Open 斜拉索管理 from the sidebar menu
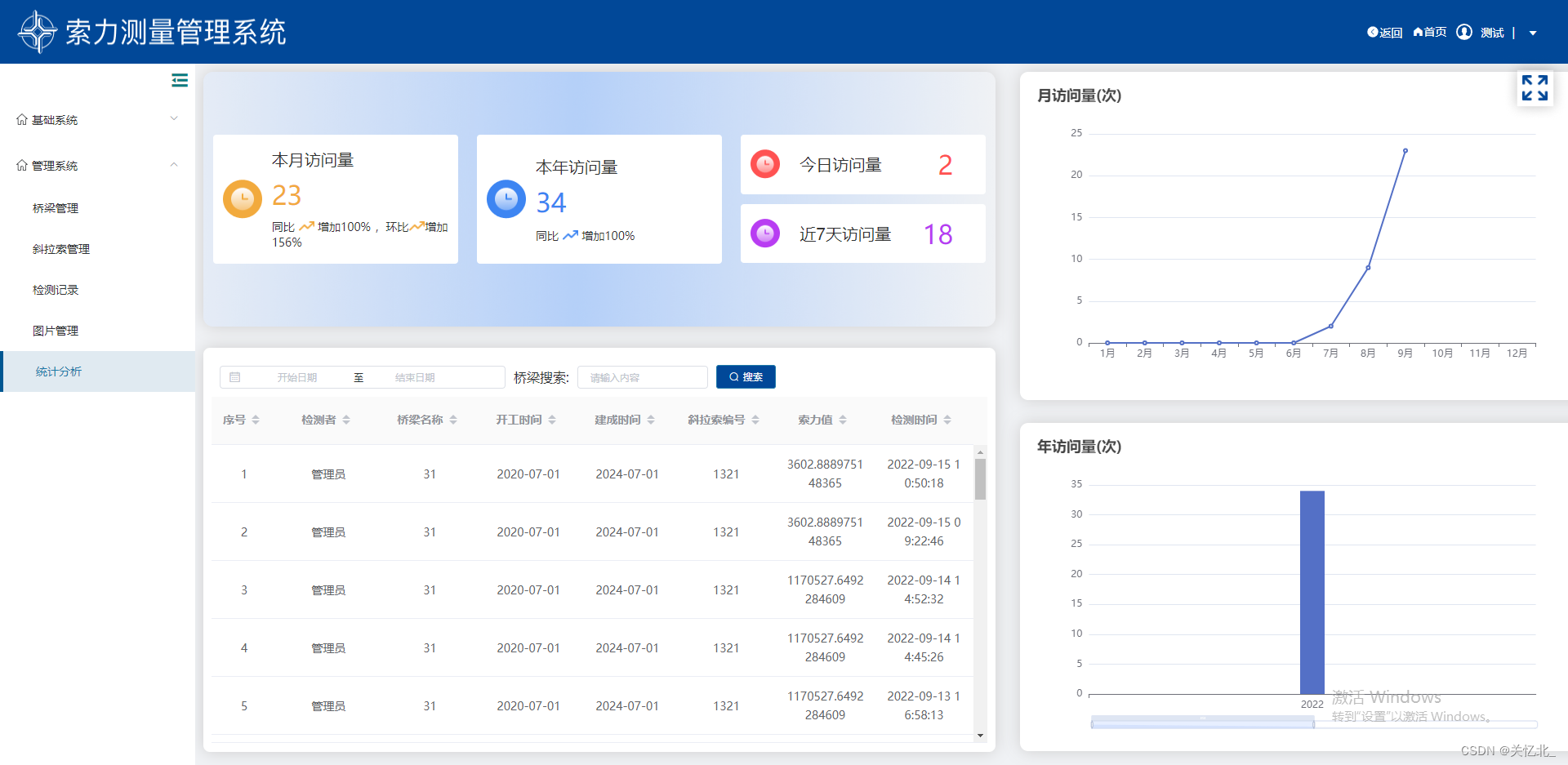1568x765 pixels. (61, 249)
